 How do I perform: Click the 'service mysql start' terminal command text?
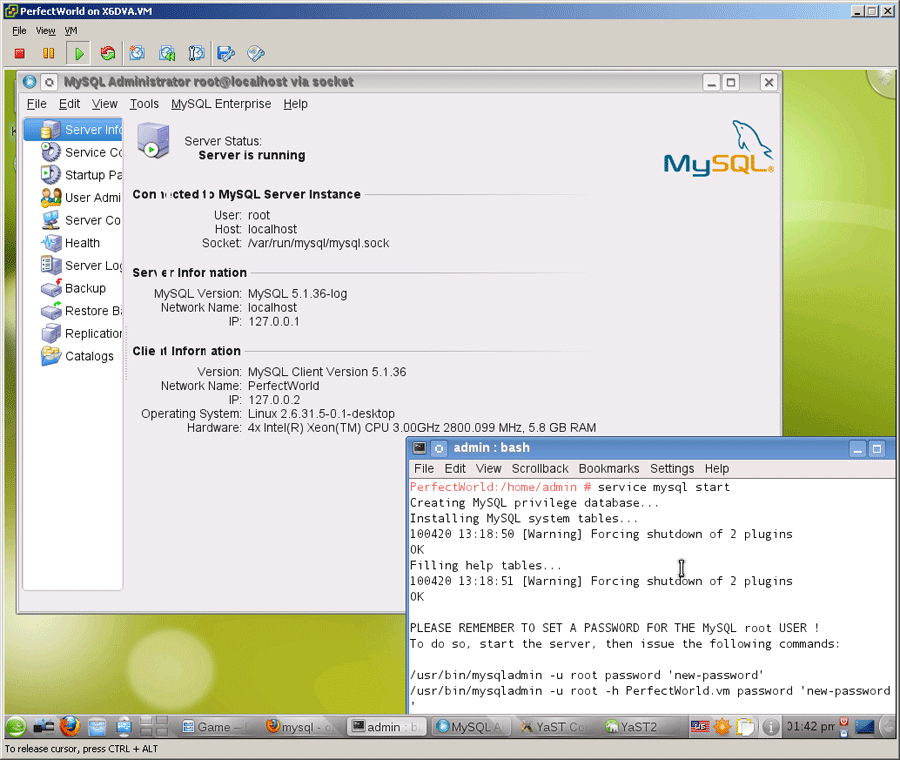point(664,487)
